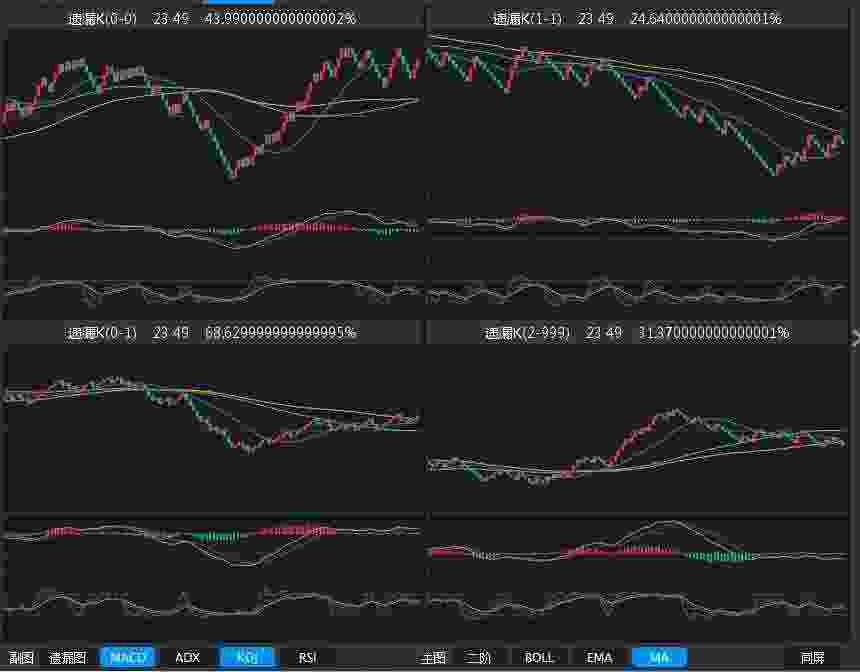Toggle the KDJ indicator button

click(x=247, y=657)
